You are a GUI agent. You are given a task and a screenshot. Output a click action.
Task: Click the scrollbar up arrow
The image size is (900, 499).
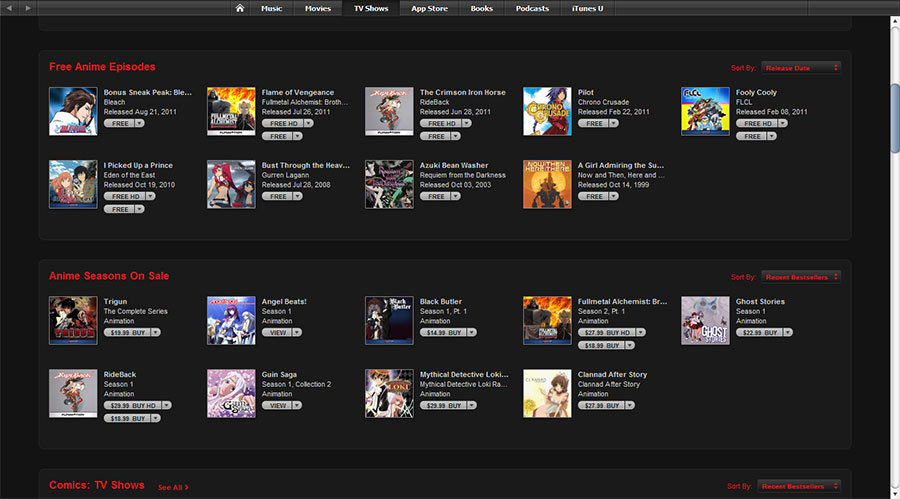[x=895, y=22]
